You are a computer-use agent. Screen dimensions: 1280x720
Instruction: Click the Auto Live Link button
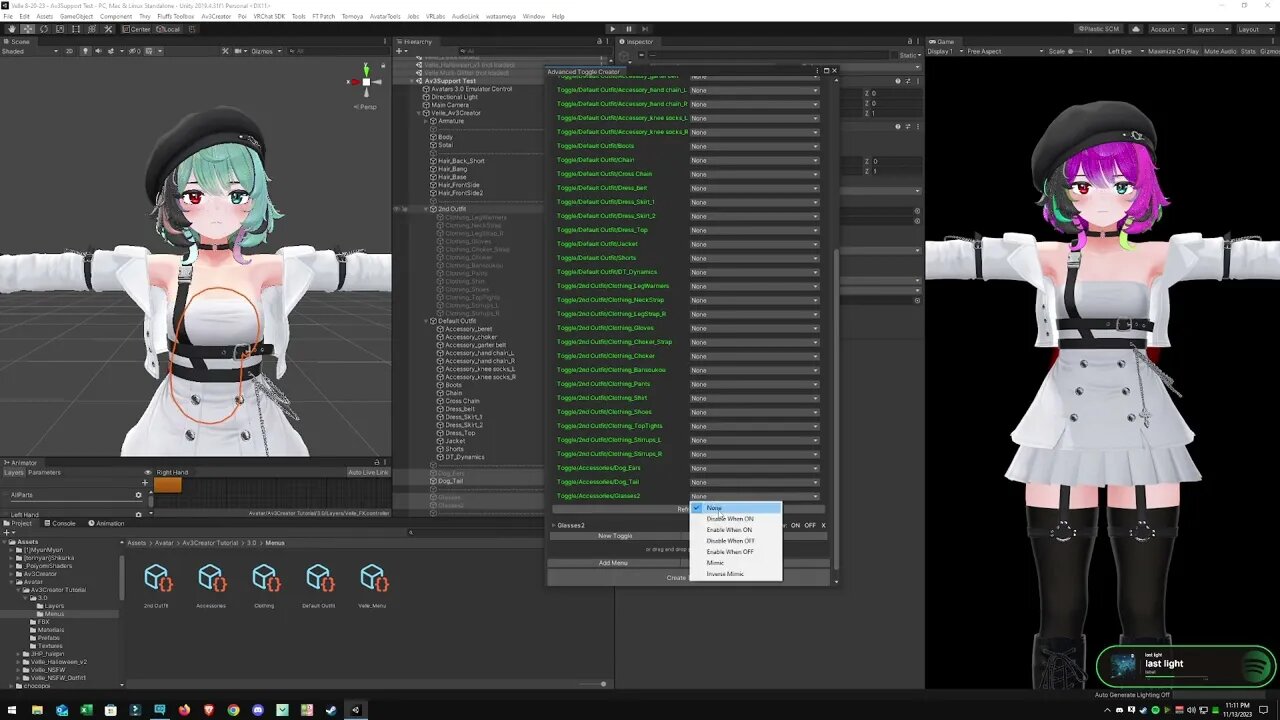(368, 472)
